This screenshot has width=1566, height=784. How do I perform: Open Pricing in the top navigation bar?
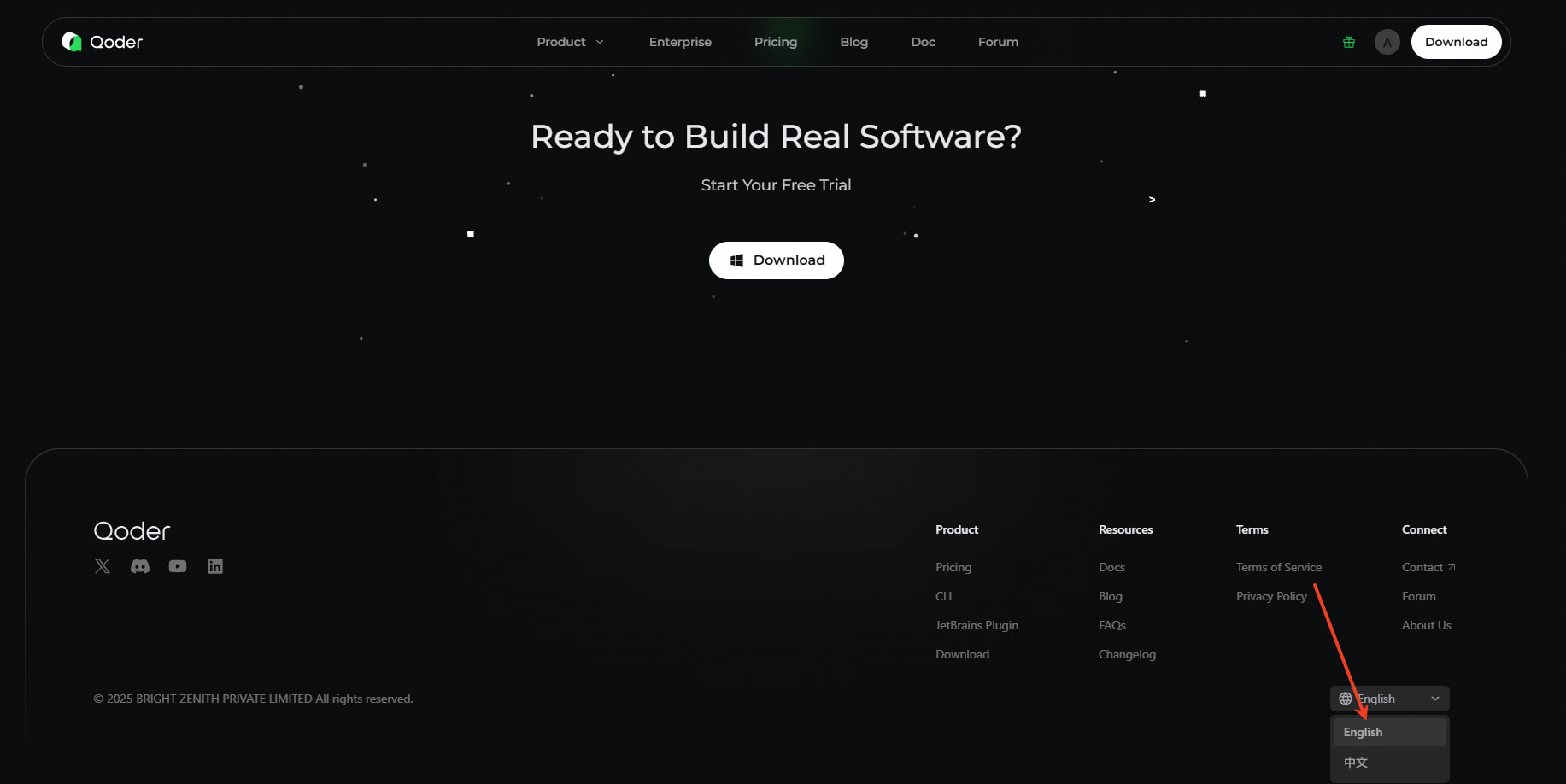click(776, 42)
